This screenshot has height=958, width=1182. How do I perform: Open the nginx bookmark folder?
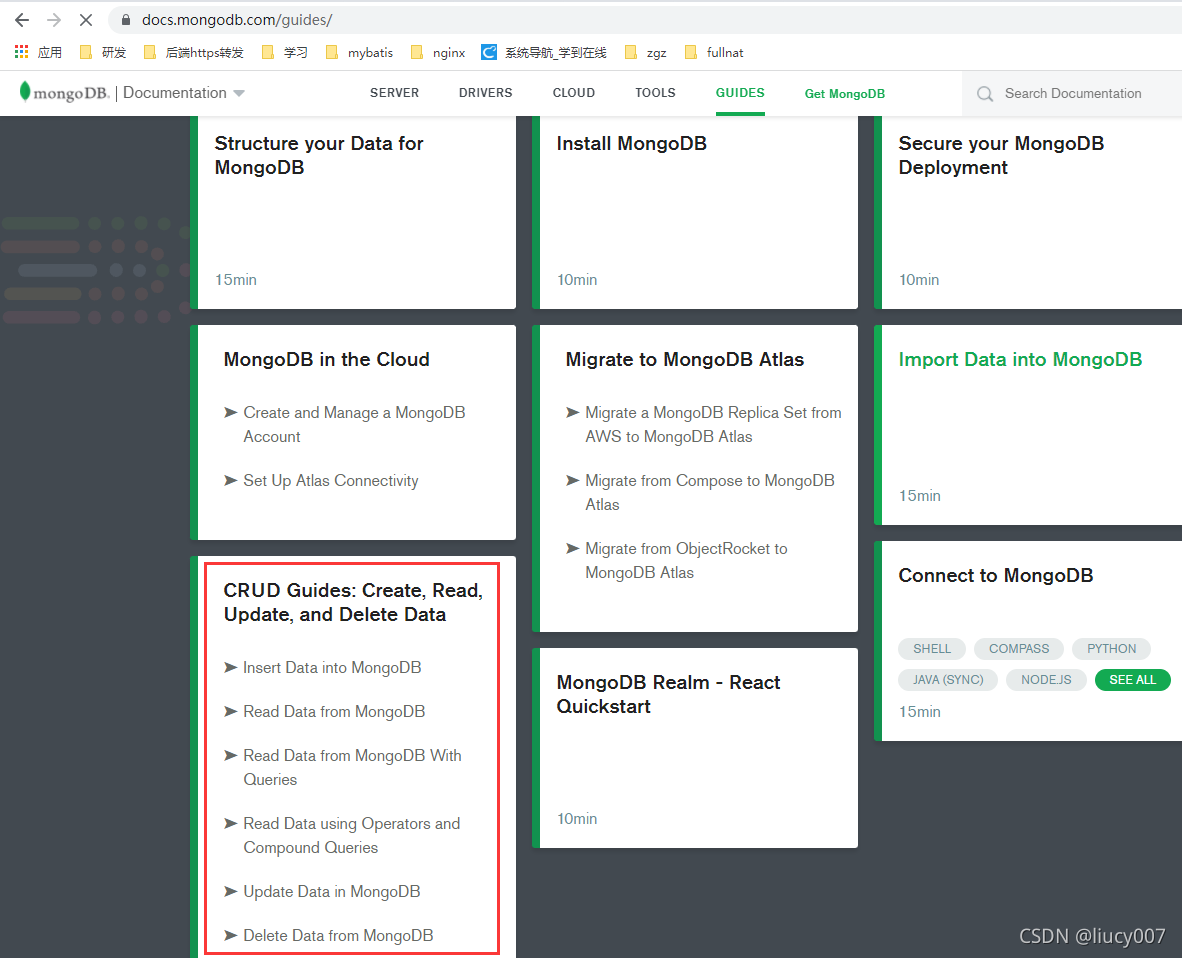point(438,52)
